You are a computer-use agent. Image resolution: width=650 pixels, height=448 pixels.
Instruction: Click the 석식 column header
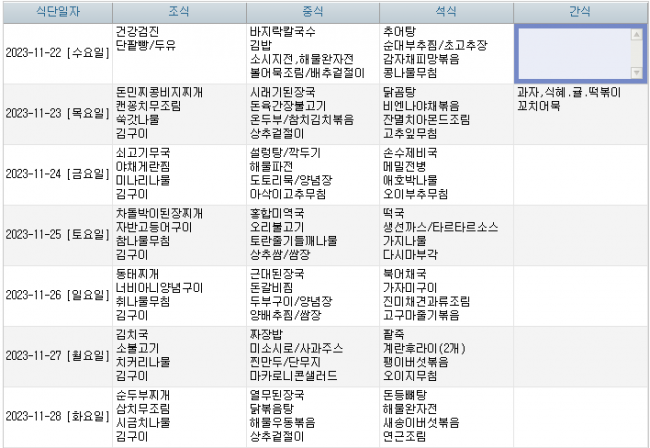pyautogui.click(x=445, y=12)
